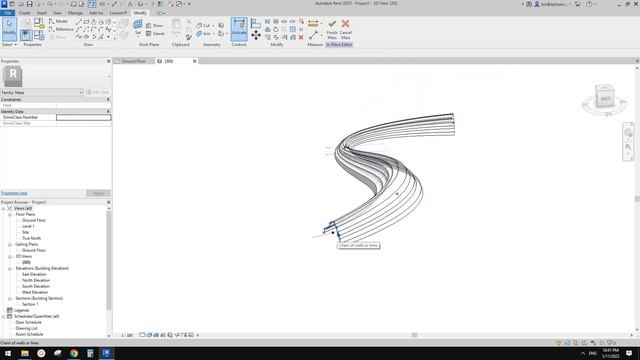Click the Join geometry tool
The height and width of the screenshot is (360, 640).
(x=203, y=33)
